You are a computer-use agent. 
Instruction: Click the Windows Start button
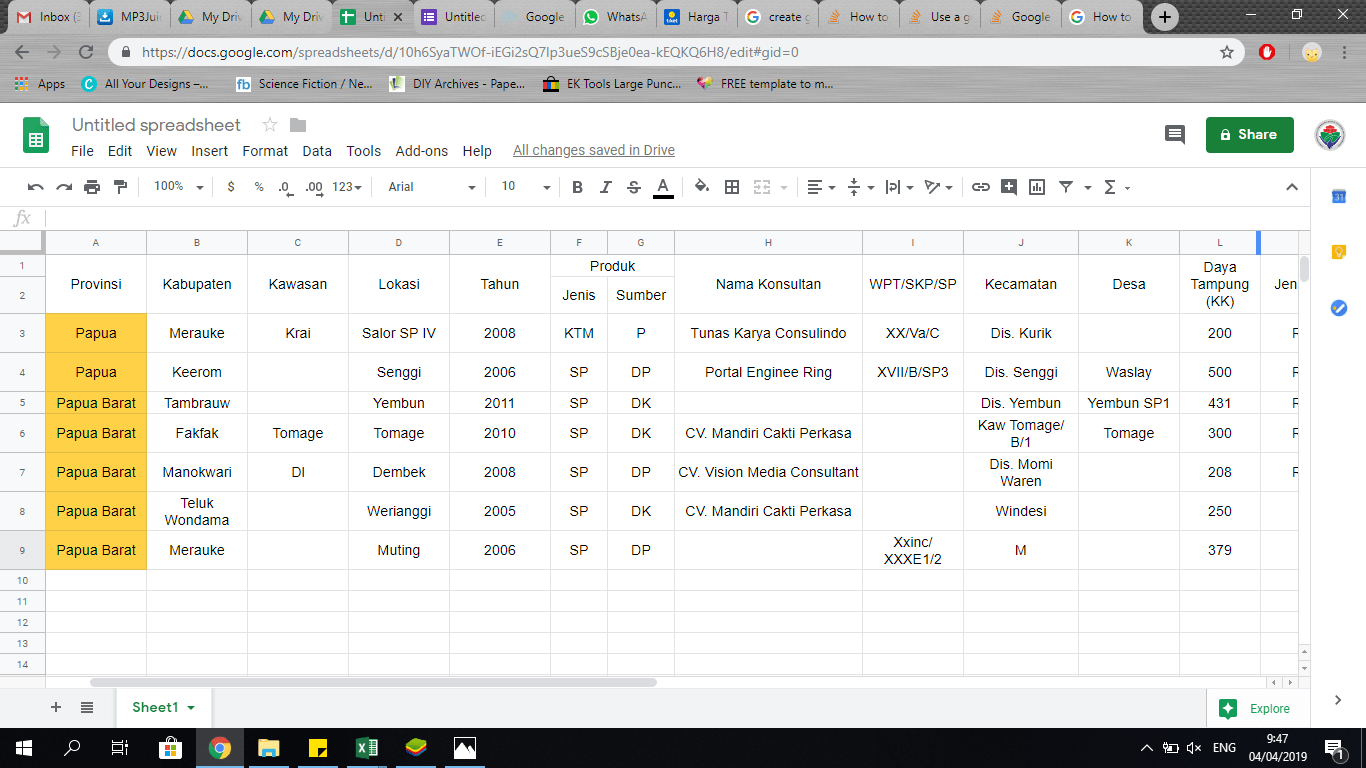click(x=23, y=748)
